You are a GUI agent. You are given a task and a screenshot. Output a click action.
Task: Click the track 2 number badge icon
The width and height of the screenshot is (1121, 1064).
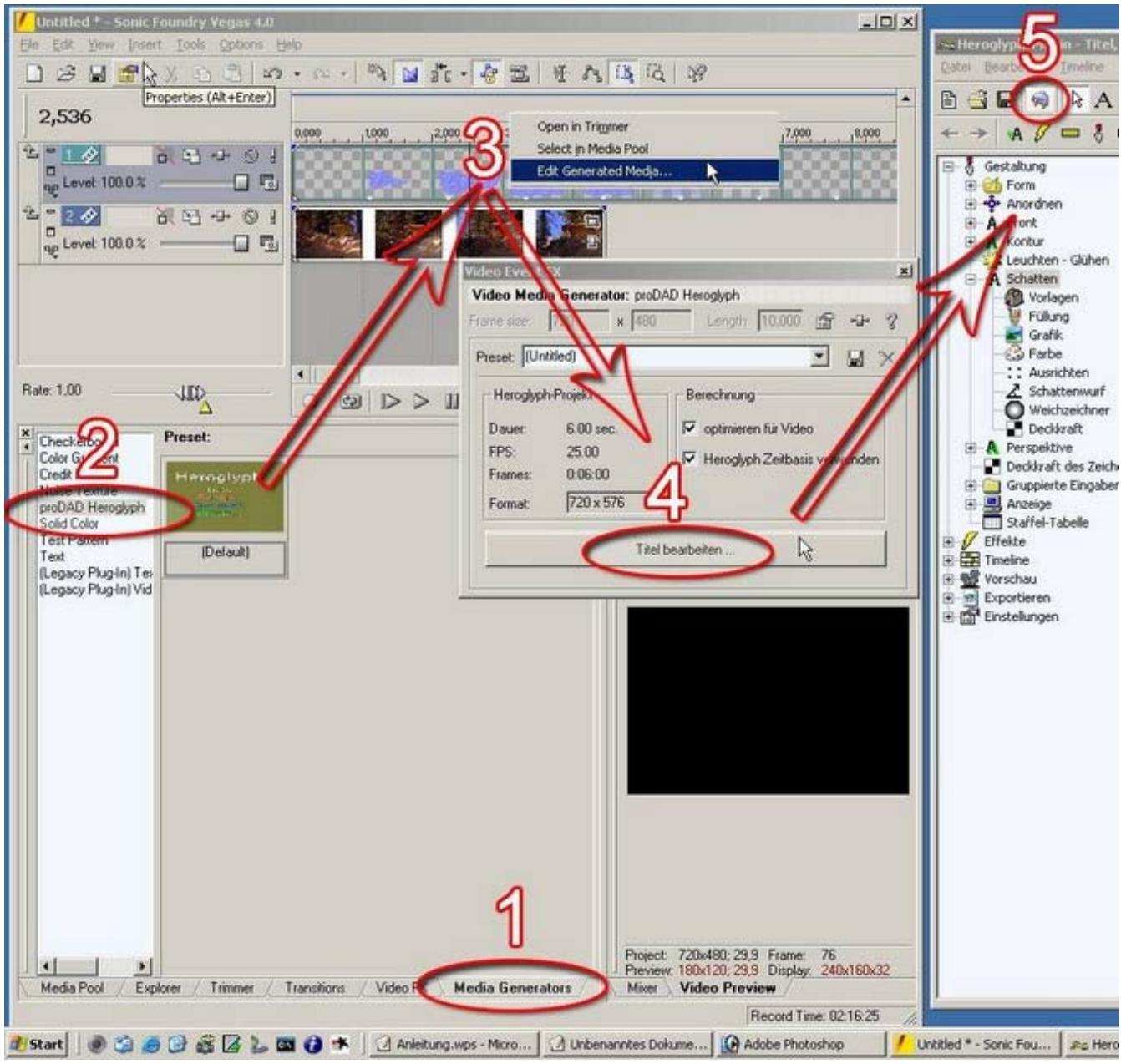pos(82,216)
